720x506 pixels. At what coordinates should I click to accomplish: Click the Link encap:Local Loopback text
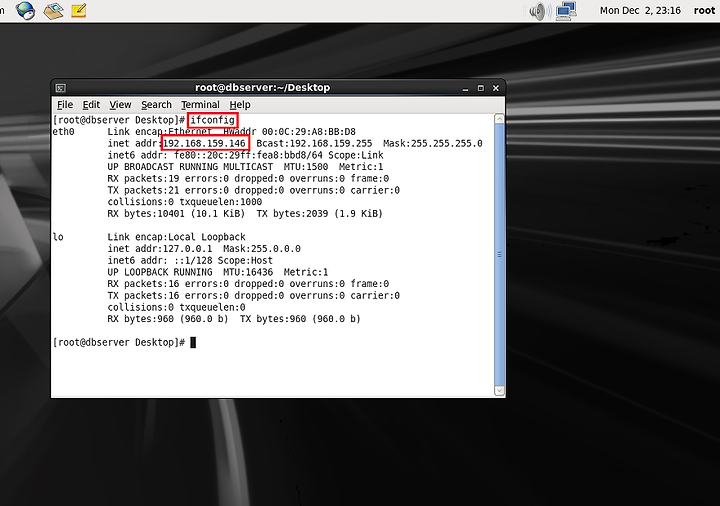click(x=176, y=237)
